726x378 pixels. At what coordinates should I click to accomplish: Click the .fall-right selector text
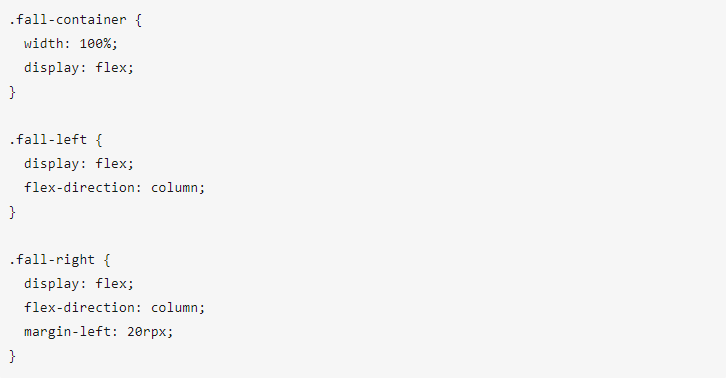(52, 260)
